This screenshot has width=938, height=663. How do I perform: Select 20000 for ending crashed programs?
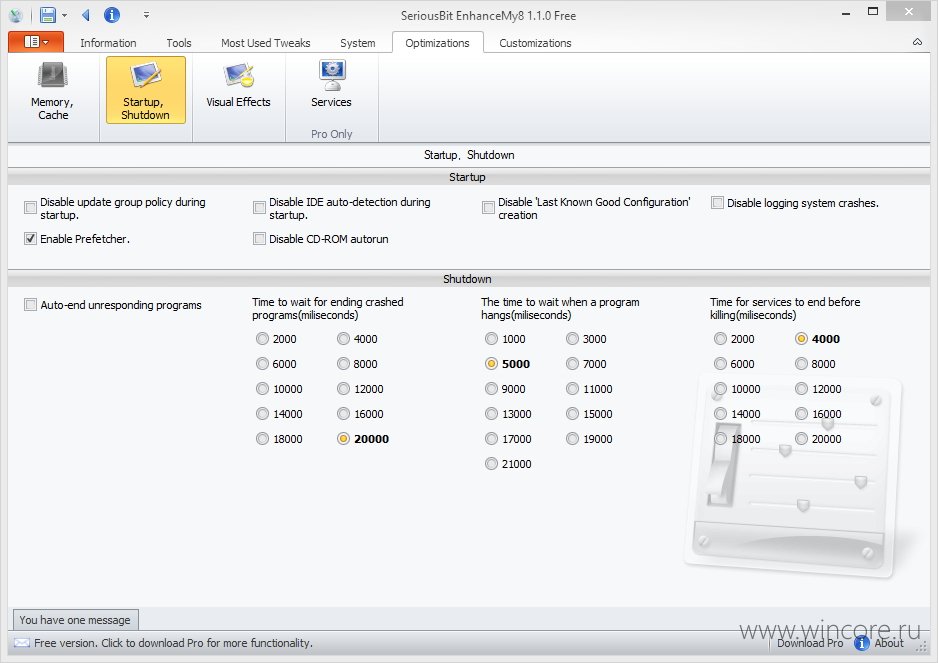pyautogui.click(x=343, y=439)
